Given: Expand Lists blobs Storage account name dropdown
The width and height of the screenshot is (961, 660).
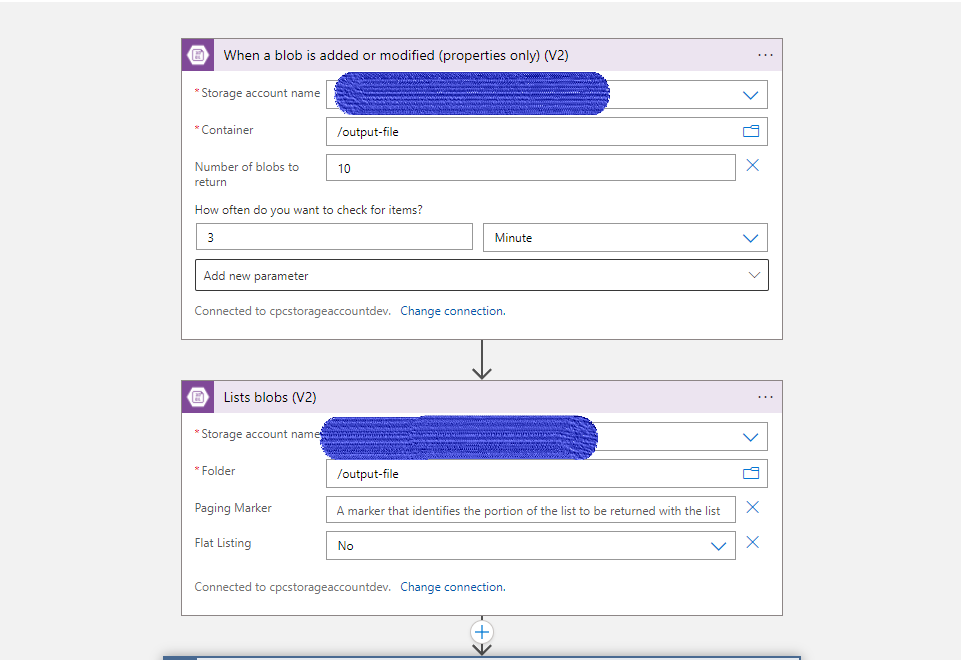Looking at the screenshot, I should coord(750,438).
